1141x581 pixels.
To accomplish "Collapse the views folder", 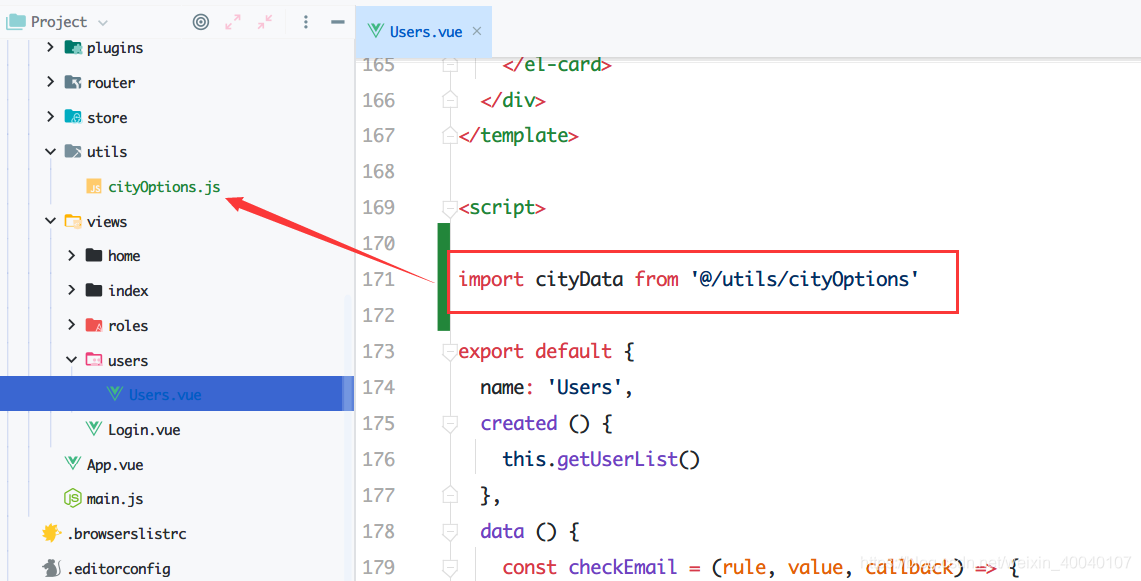I will [50, 221].
